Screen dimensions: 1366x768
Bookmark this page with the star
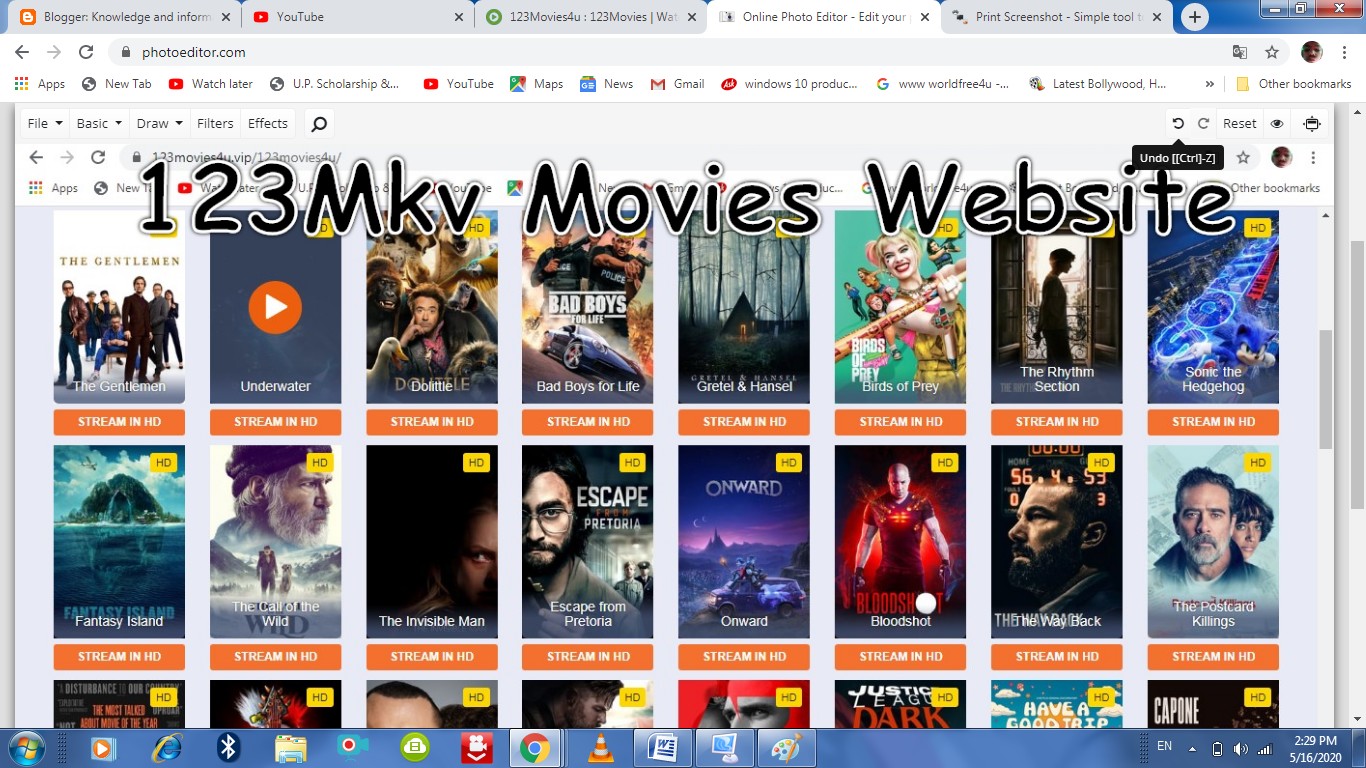click(x=1272, y=52)
